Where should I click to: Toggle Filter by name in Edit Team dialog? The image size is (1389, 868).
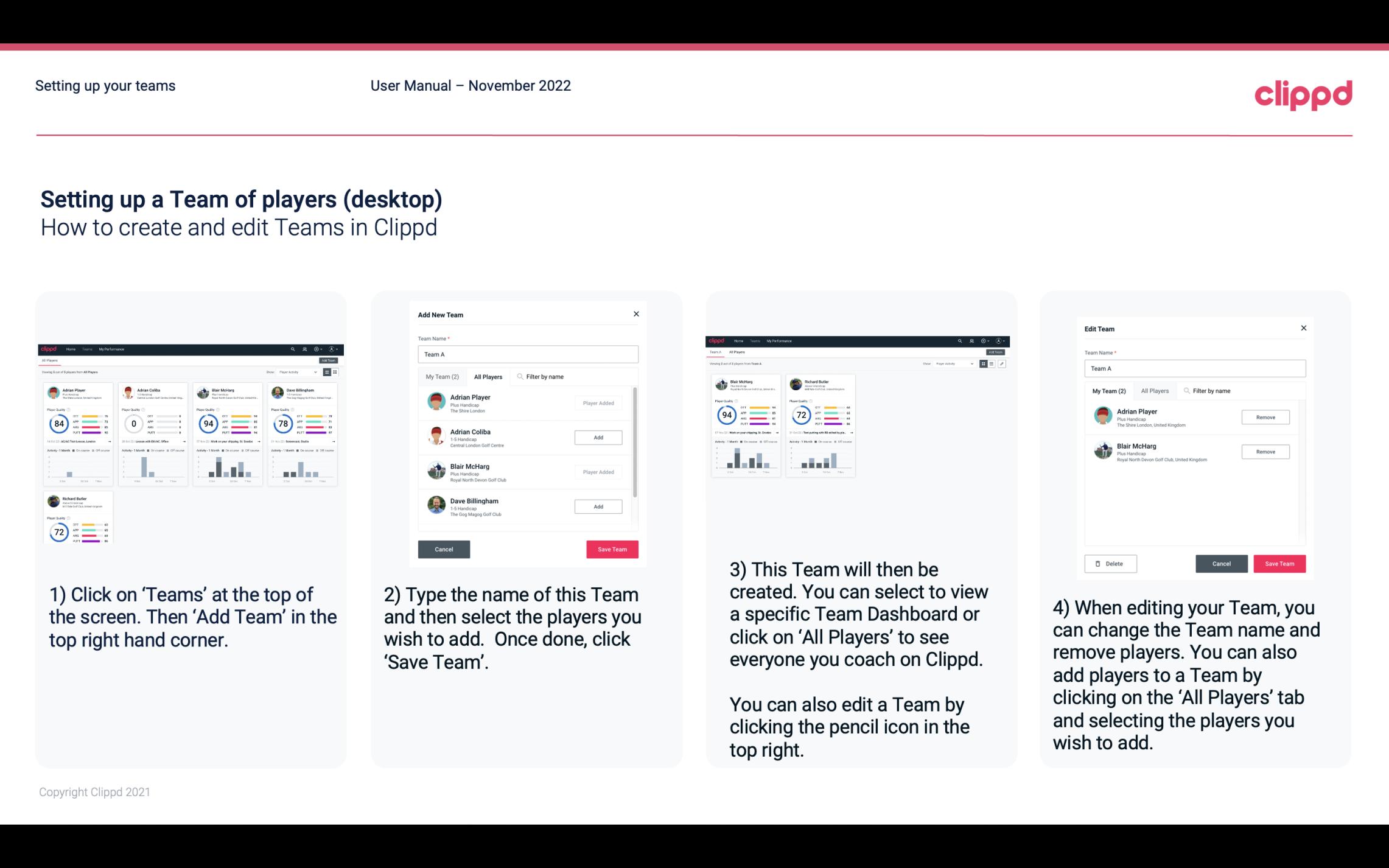click(1211, 391)
